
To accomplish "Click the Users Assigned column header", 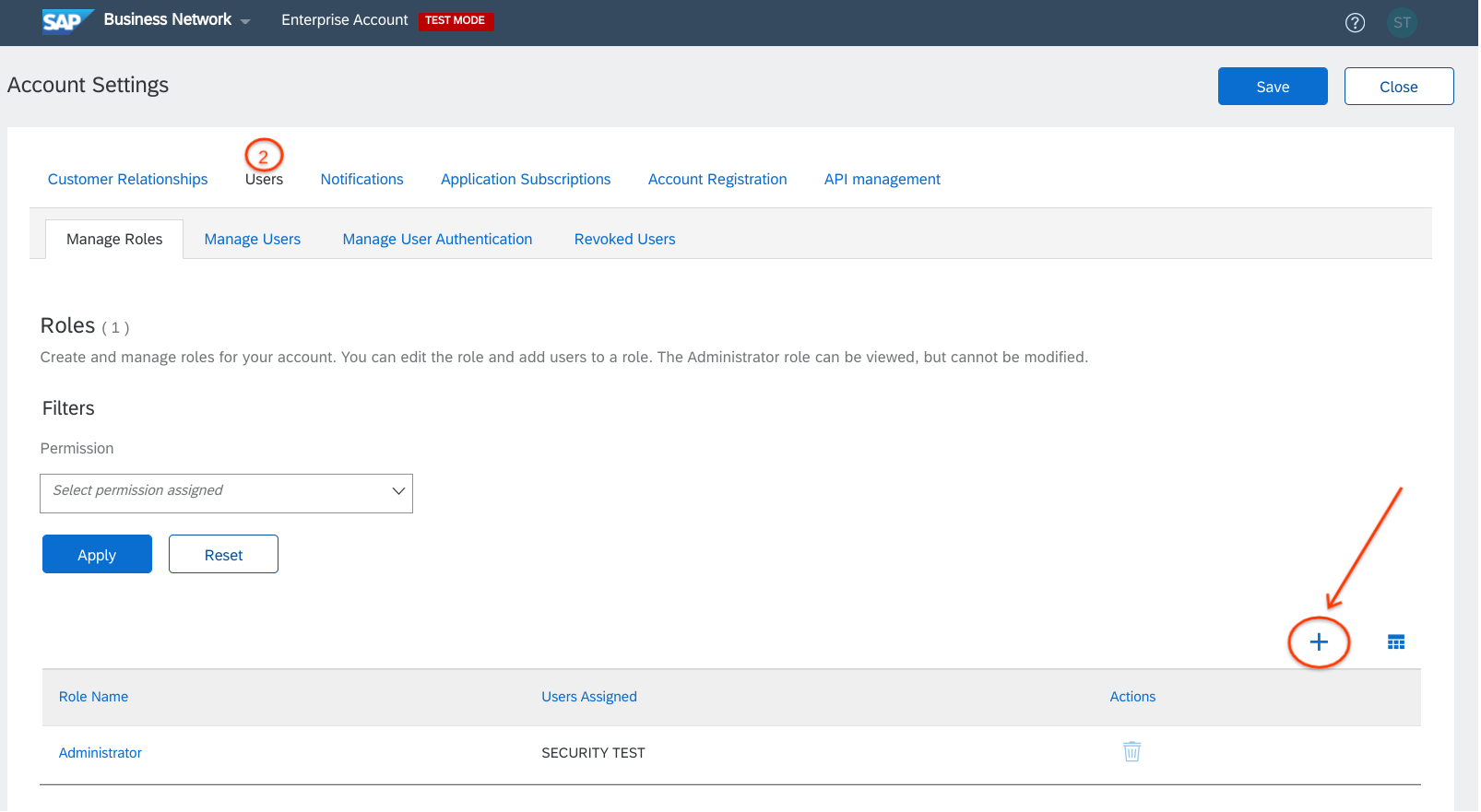I will [590, 698].
